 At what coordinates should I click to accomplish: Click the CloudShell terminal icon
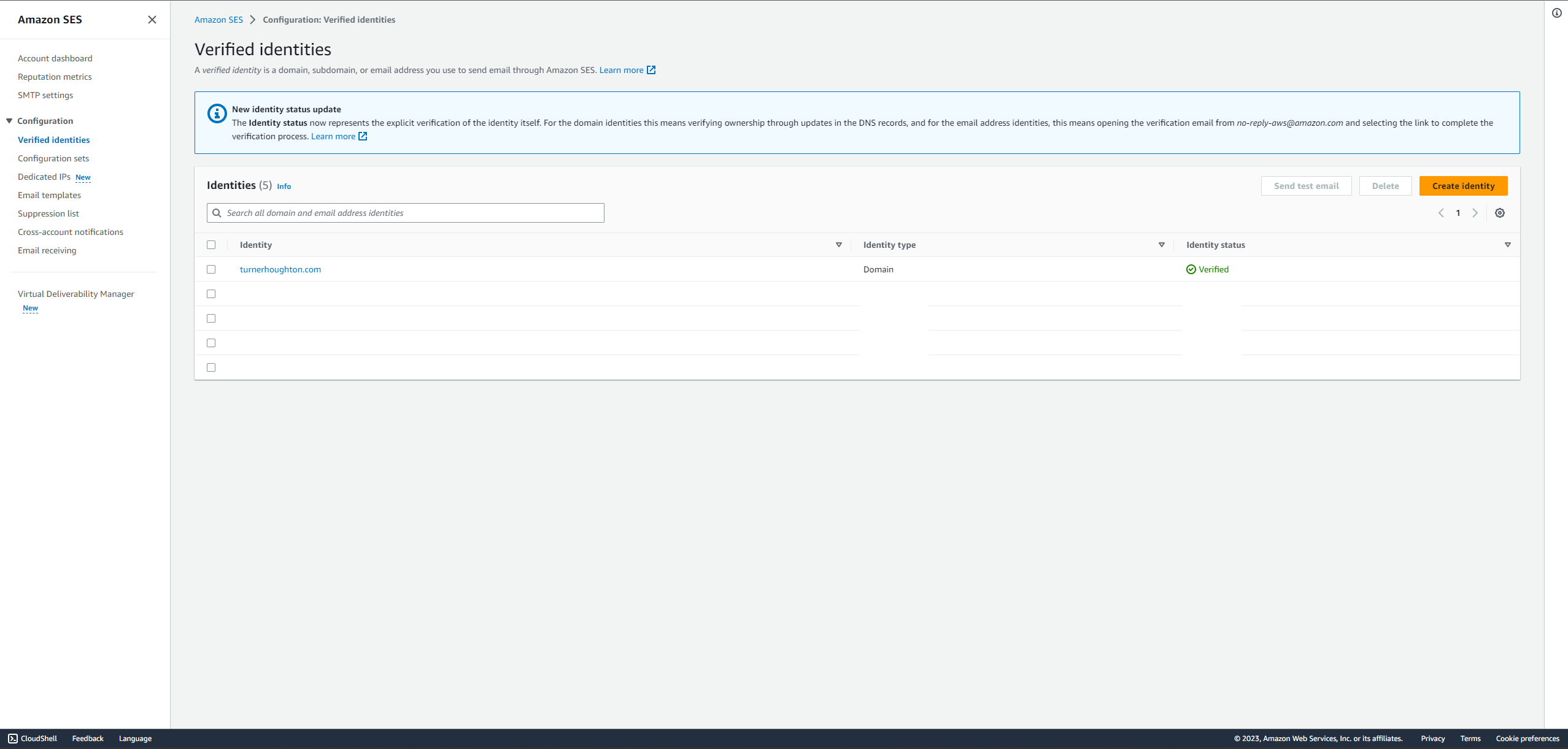(x=13, y=739)
